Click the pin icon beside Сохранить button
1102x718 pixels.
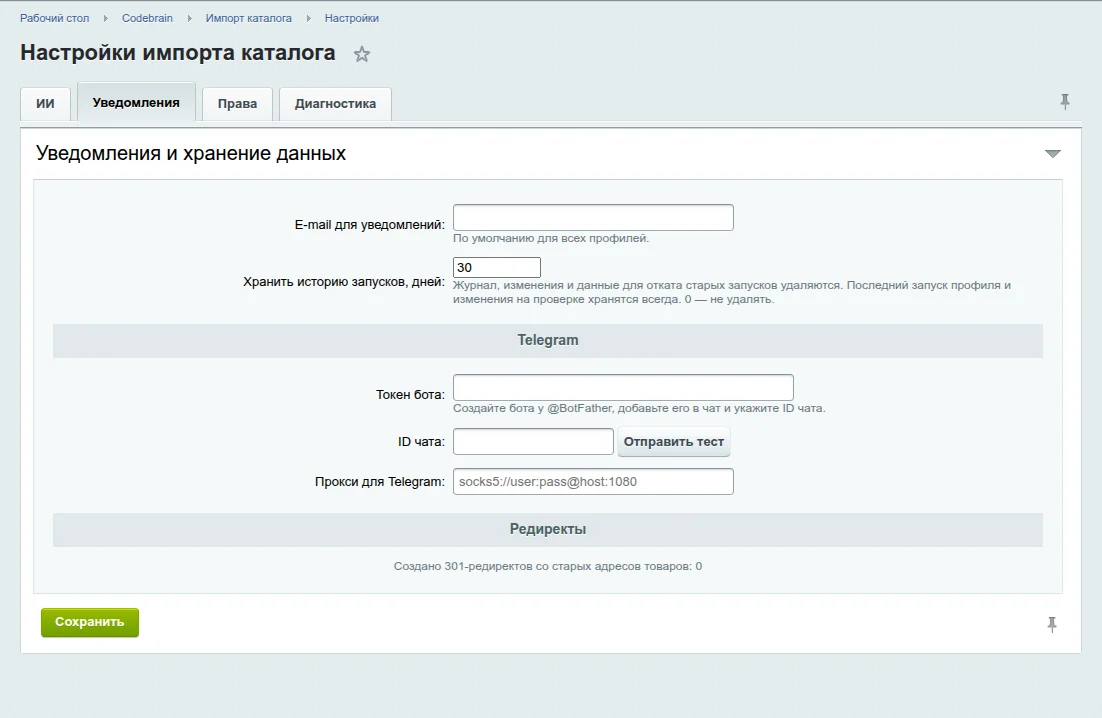(1052, 624)
